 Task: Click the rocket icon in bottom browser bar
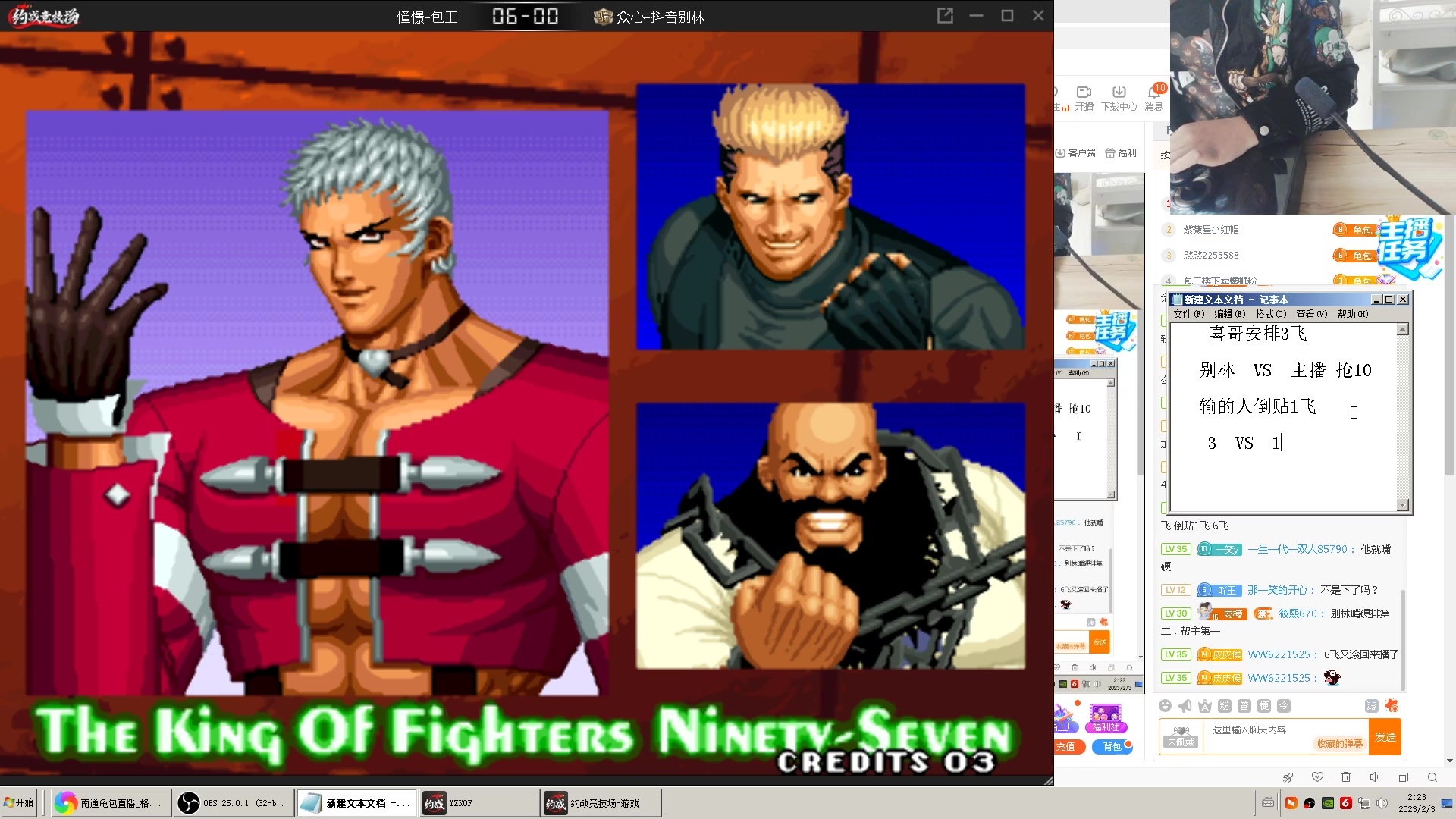click(x=1288, y=777)
